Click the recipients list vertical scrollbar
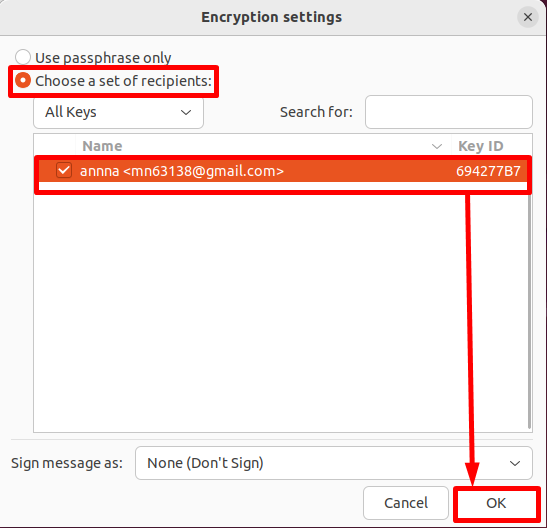The image size is (547, 528). (x=529, y=310)
